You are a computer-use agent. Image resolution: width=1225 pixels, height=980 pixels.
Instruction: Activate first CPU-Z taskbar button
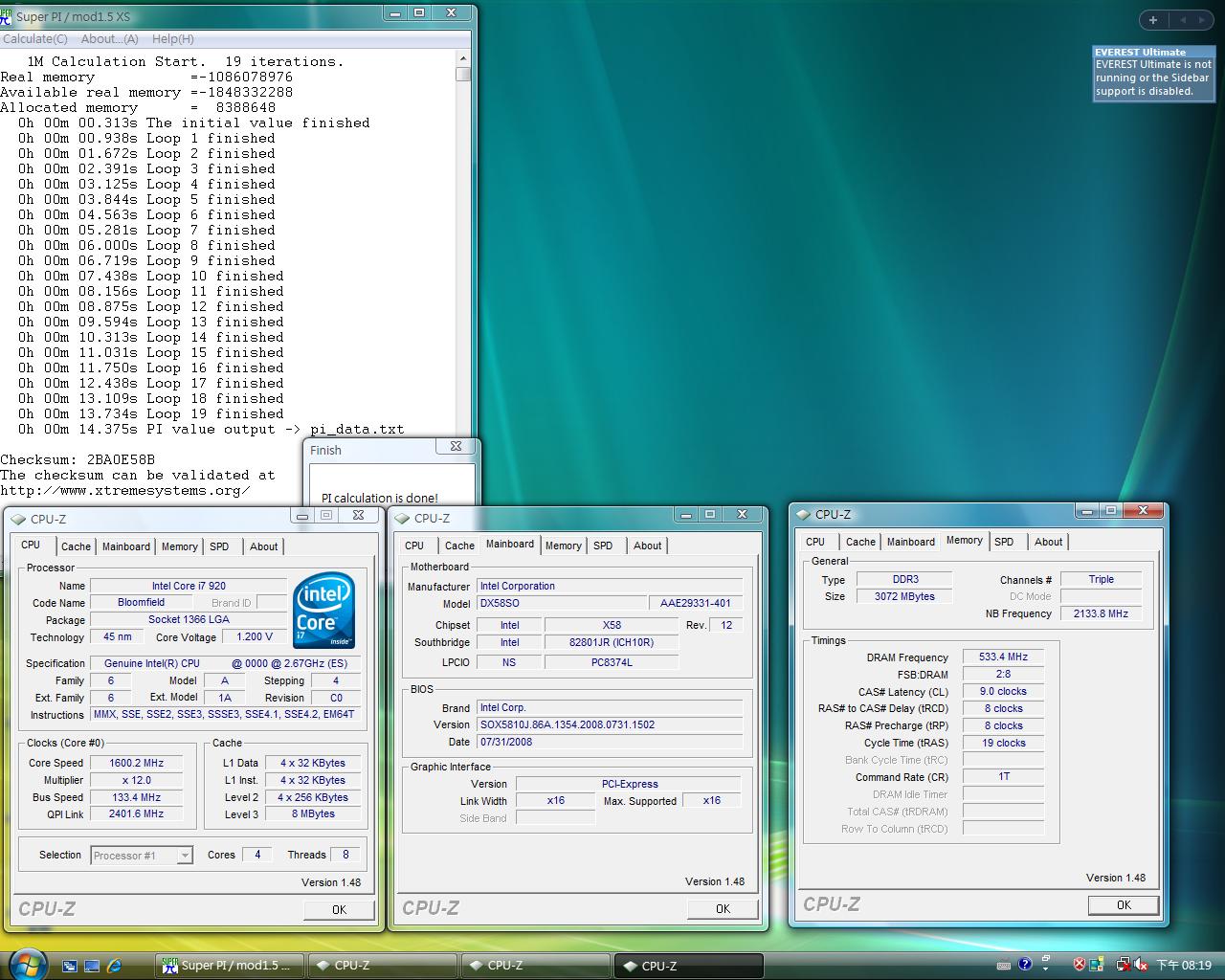coord(381,966)
